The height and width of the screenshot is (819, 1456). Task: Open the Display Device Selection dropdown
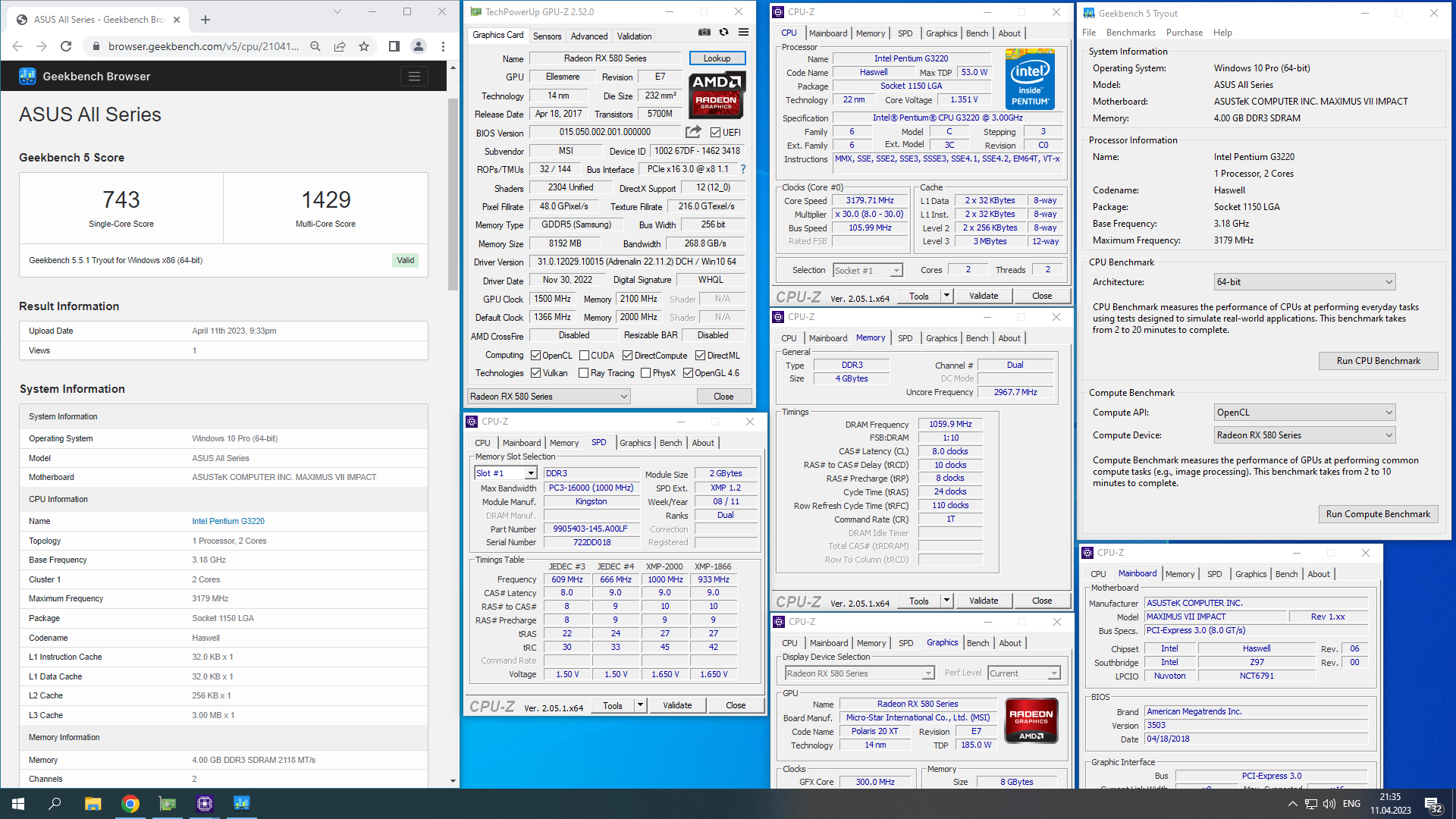pyautogui.click(x=859, y=673)
